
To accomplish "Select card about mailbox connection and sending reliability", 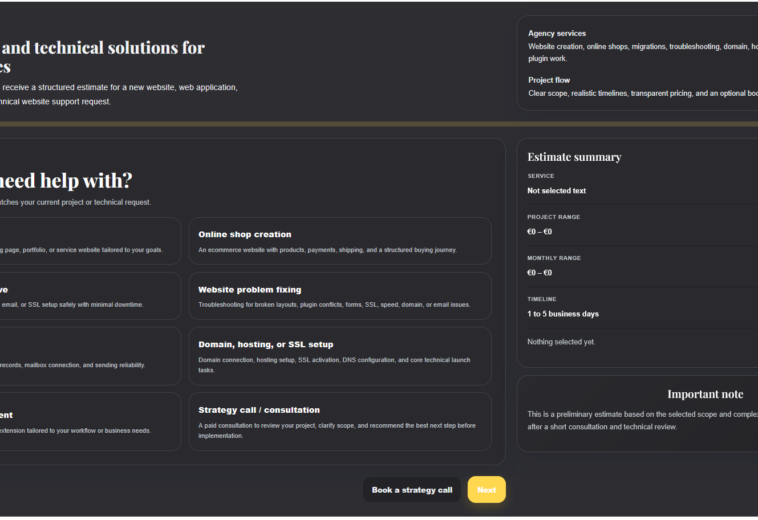I will pyautogui.click(x=90, y=356).
